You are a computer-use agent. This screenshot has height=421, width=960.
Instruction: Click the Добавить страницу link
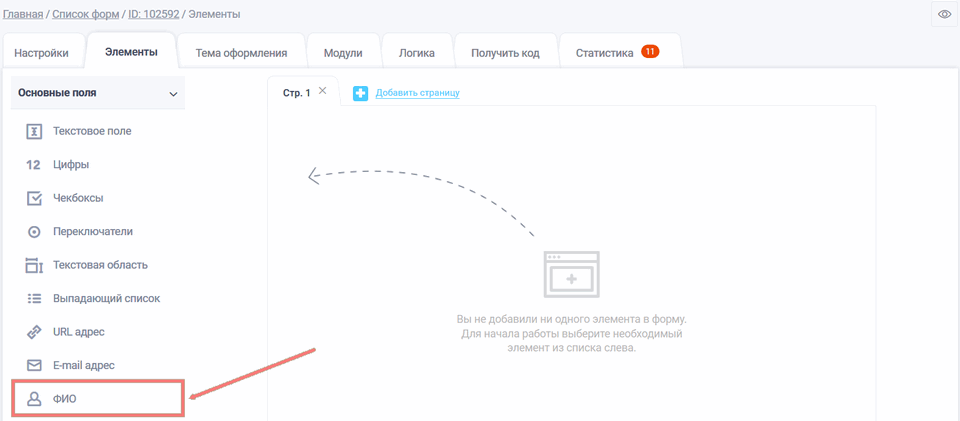pyautogui.click(x=417, y=93)
